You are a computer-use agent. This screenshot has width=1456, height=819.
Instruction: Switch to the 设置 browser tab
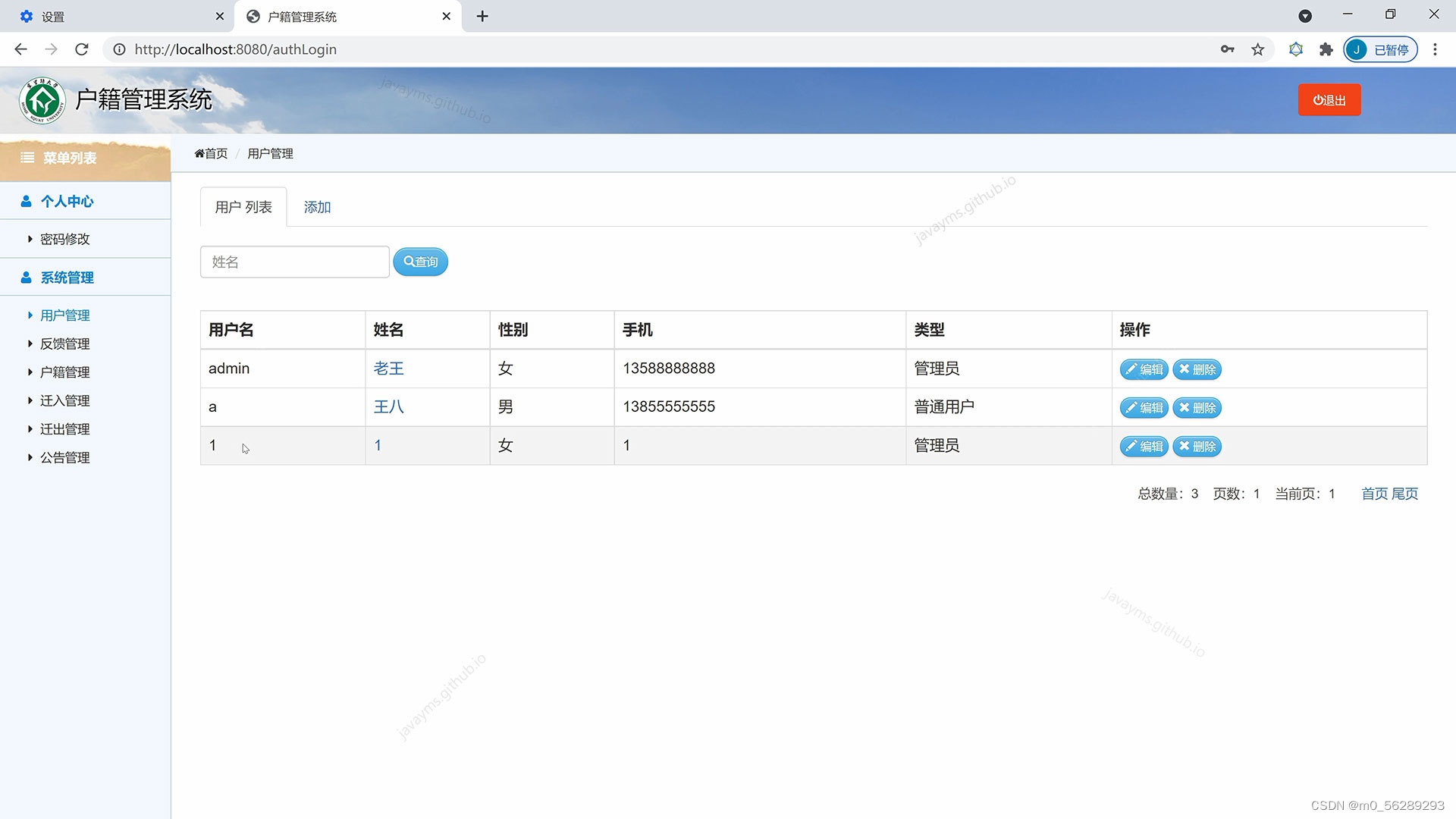point(53,17)
